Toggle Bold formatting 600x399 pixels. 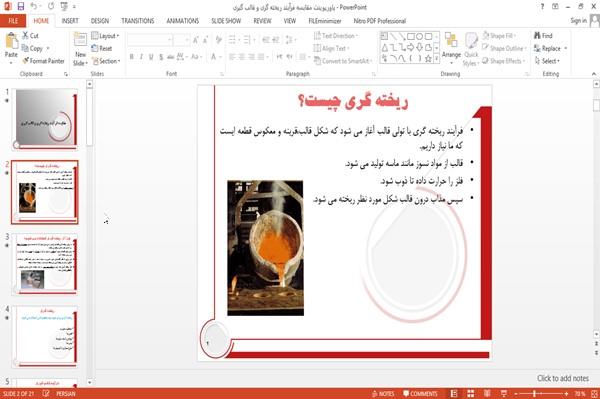tap(132, 57)
